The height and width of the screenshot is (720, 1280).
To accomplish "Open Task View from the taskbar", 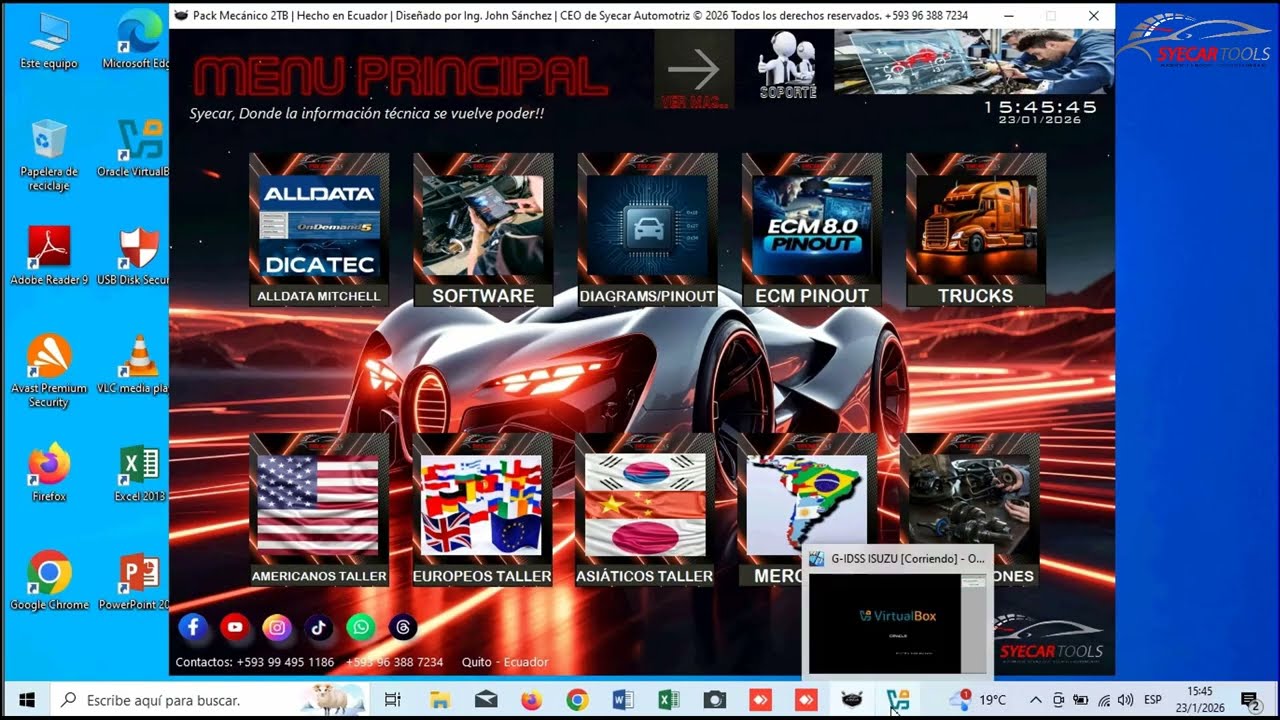I will tap(393, 700).
